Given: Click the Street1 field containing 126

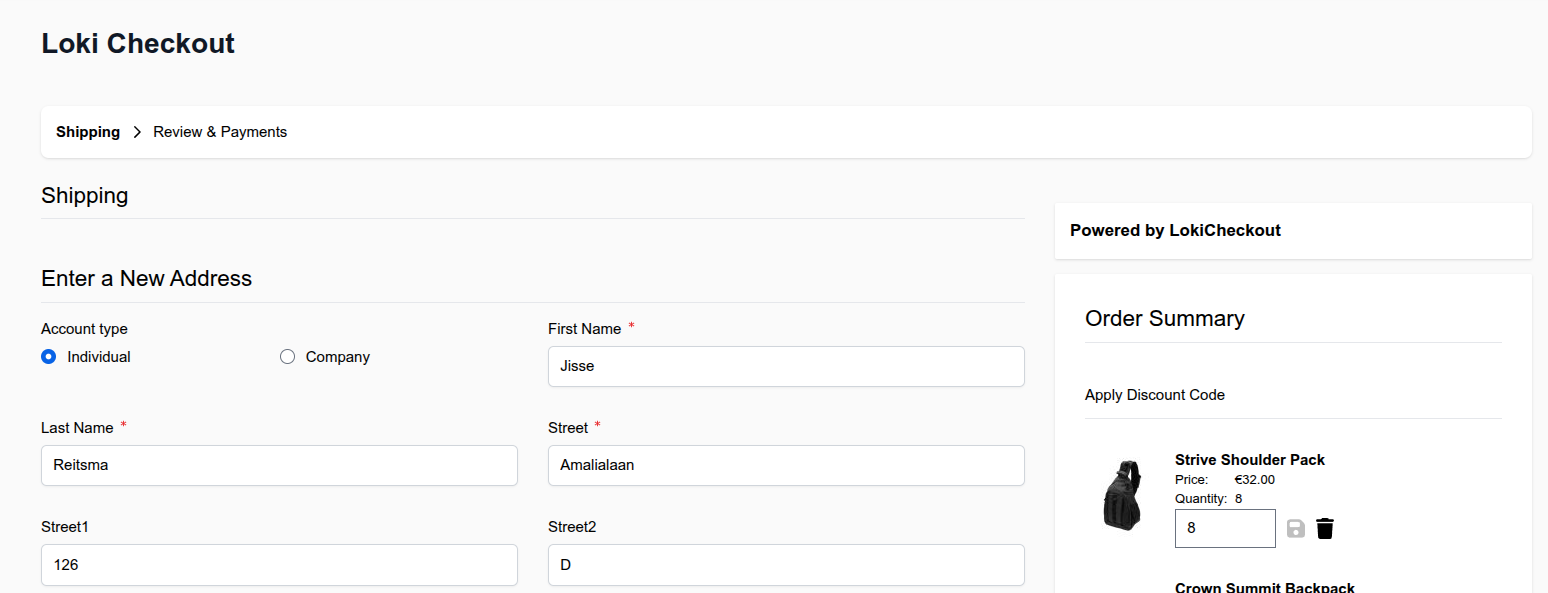Looking at the screenshot, I should [279, 564].
